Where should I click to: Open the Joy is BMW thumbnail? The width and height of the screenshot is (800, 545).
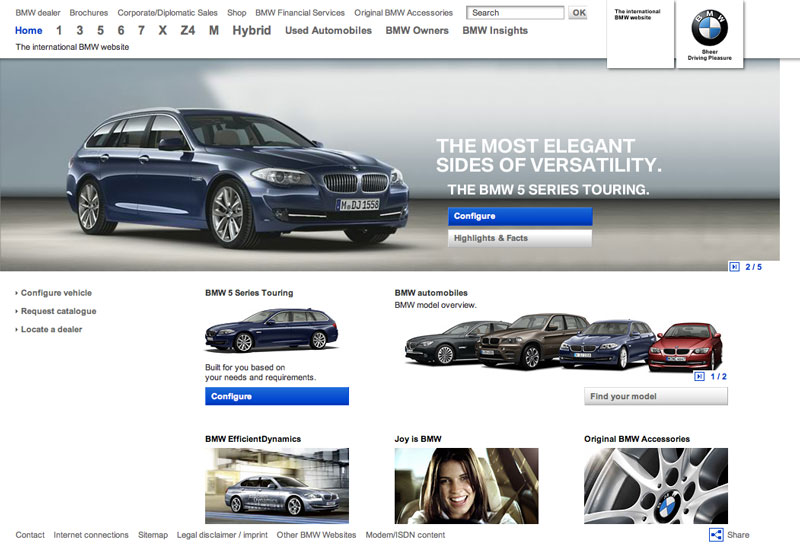pyautogui.click(x=466, y=486)
